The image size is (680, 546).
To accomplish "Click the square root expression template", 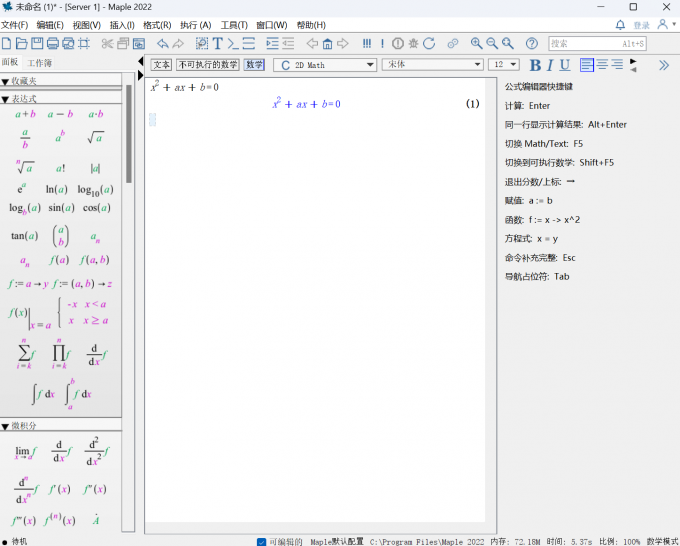I will (x=95, y=137).
